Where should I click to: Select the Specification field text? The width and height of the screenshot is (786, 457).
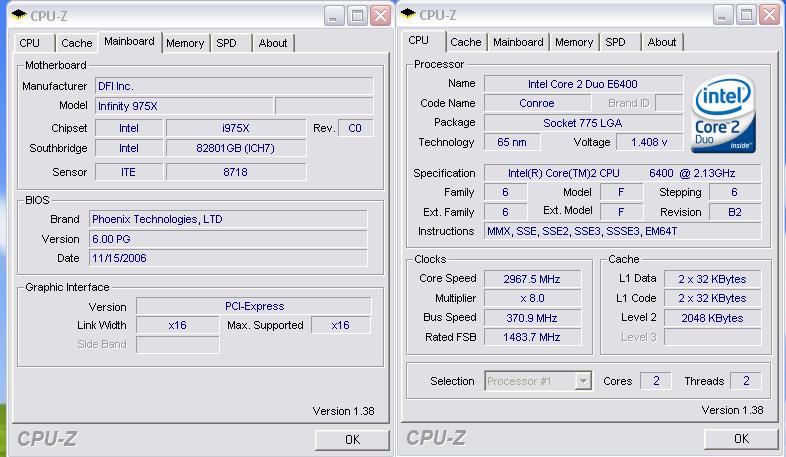pyautogui.click(x=622, y=173)
